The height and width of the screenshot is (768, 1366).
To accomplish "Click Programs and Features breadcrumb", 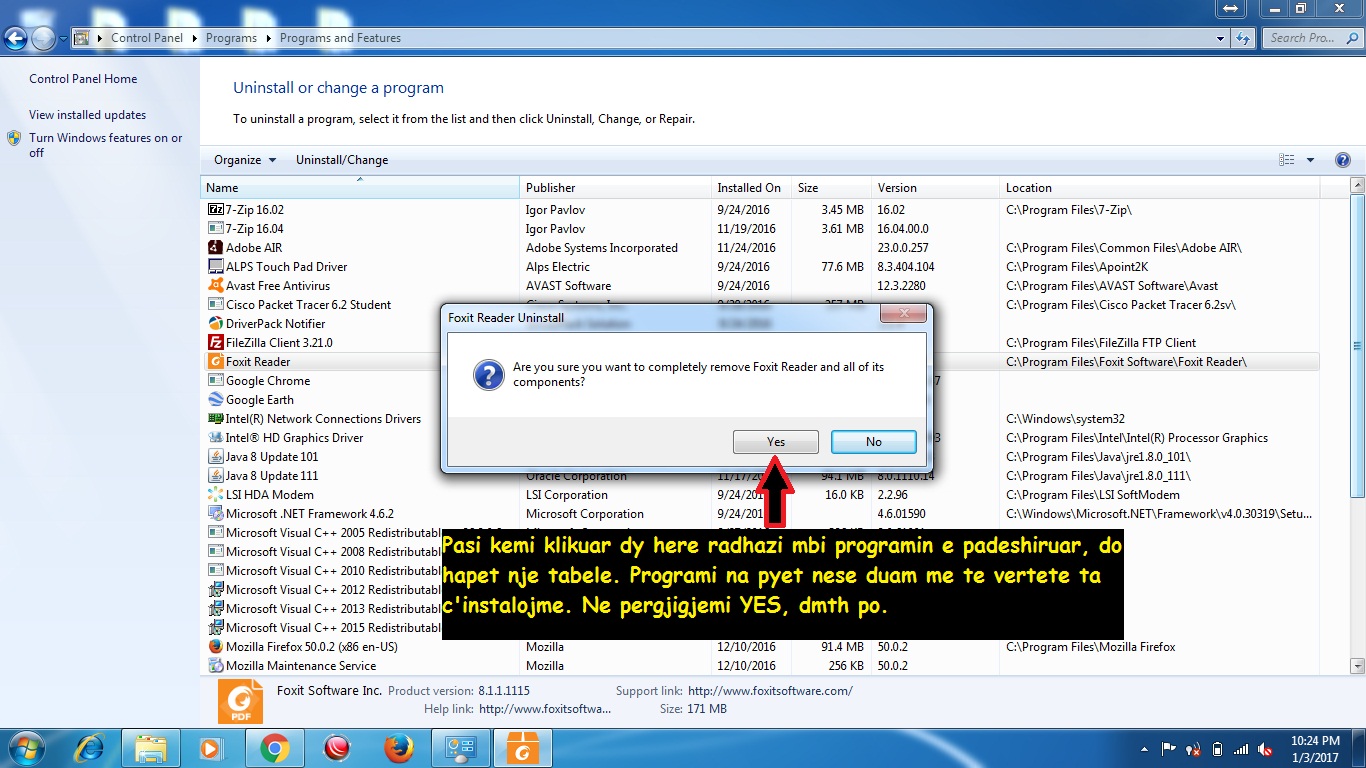I will [x=340, y=38].
